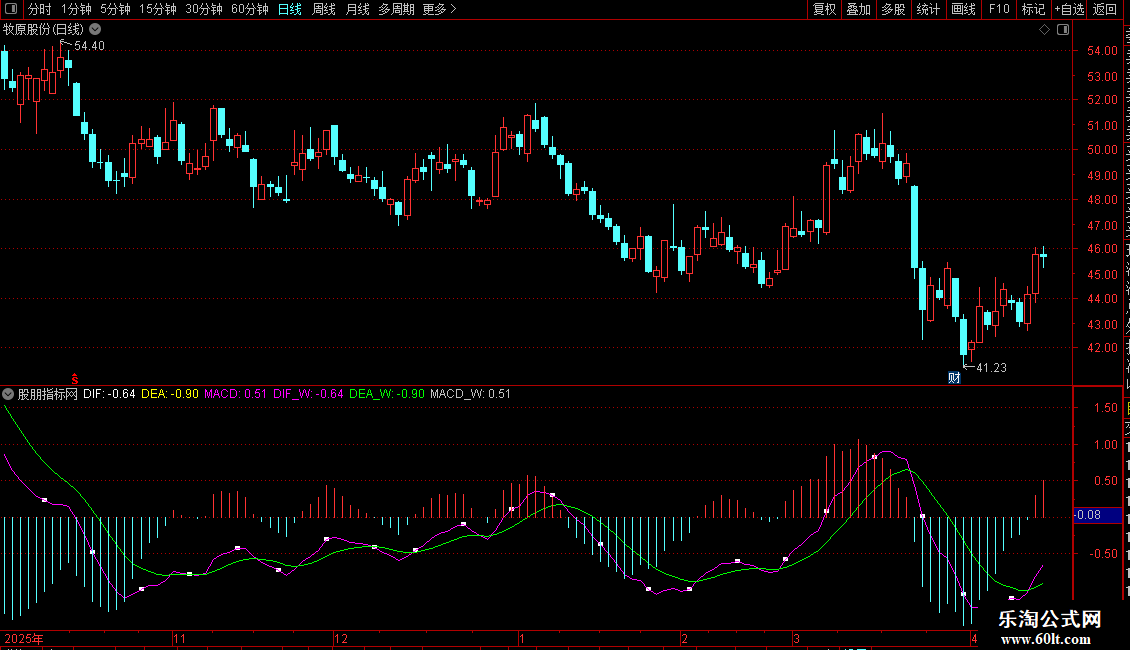Switch to 分时 intraday view
Screen dimensions: 1130x650
coord(40,9)
